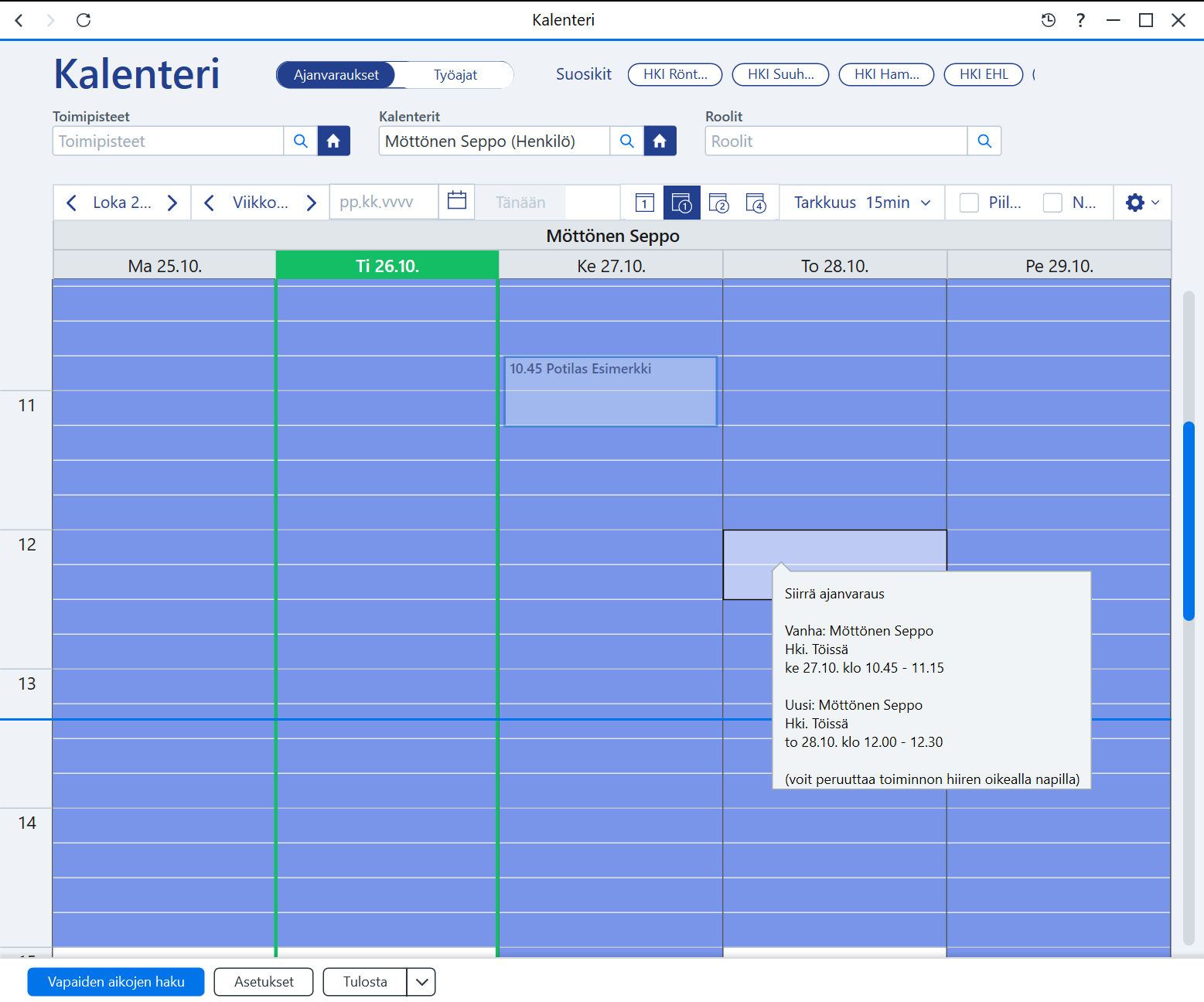The height and width of the screenshot is (1002, 1204).
Task: Toggle the Piil... checkbox
Action: [x=969, y=203]
